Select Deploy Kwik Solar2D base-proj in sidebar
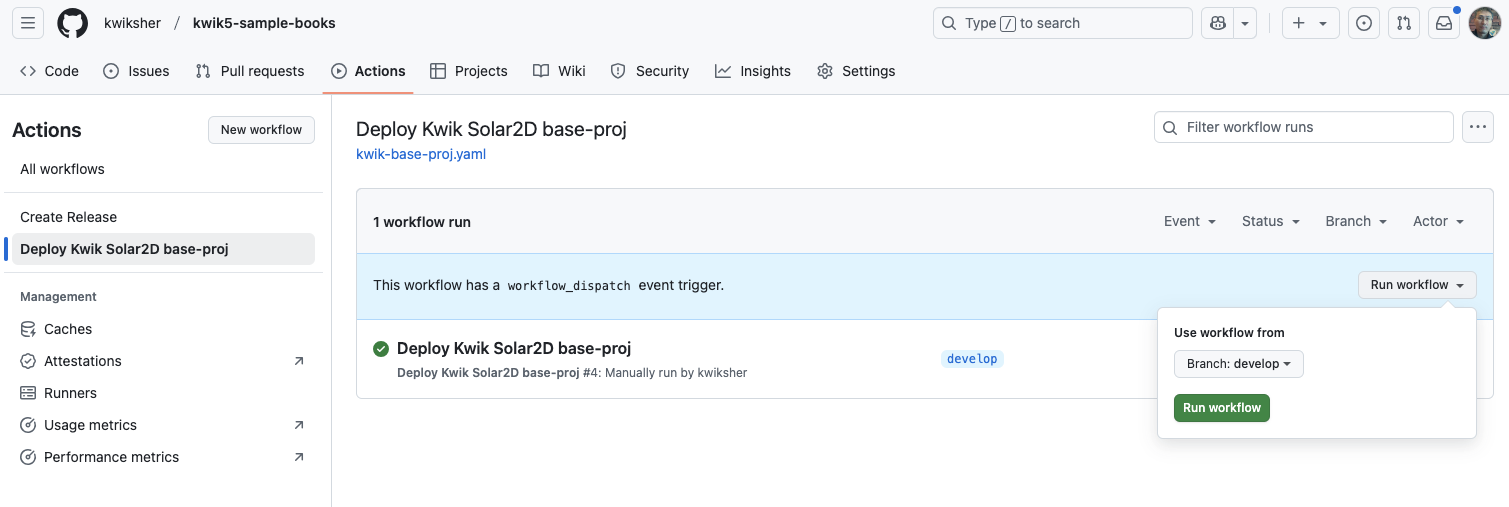 163,249
